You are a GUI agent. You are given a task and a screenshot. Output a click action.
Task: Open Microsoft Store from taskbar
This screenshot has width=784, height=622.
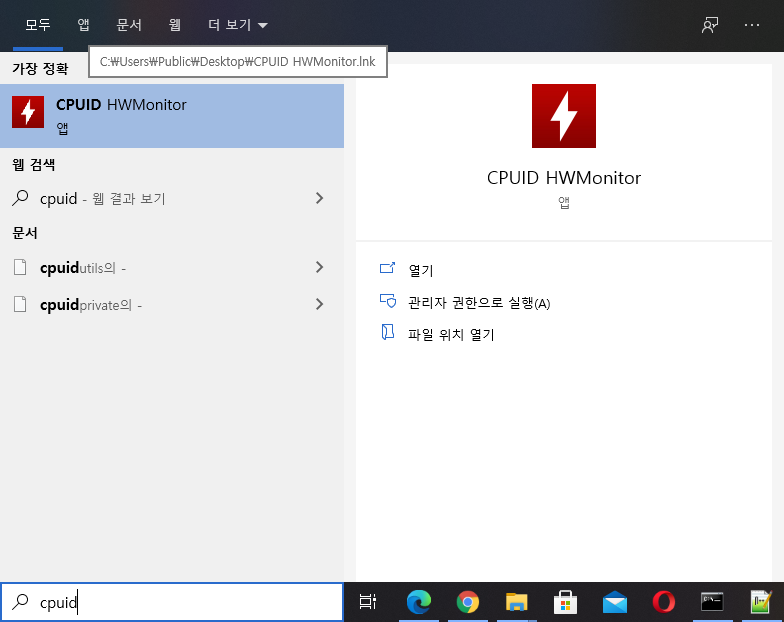566,602
